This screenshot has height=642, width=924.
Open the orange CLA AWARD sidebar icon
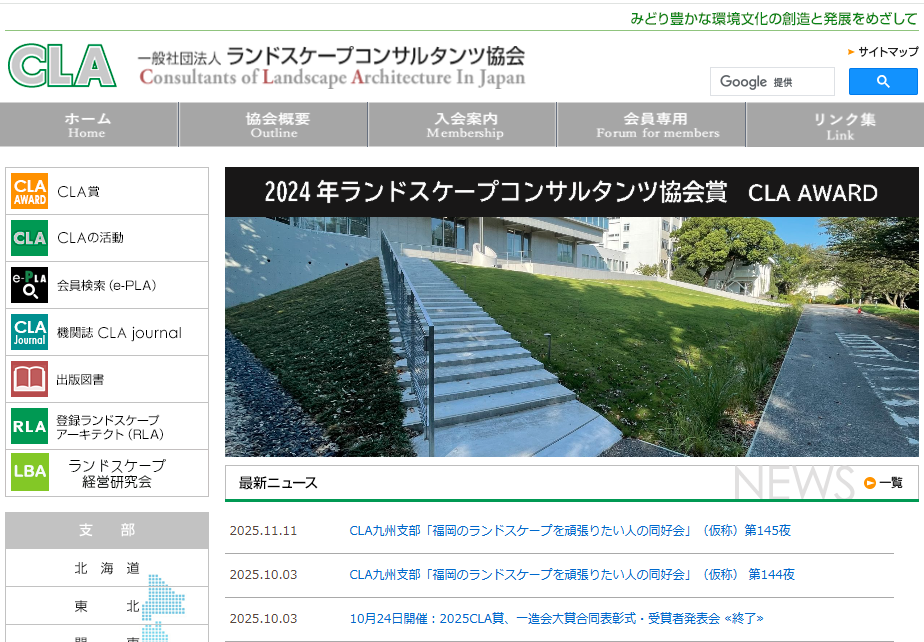[x=30, y=191]
